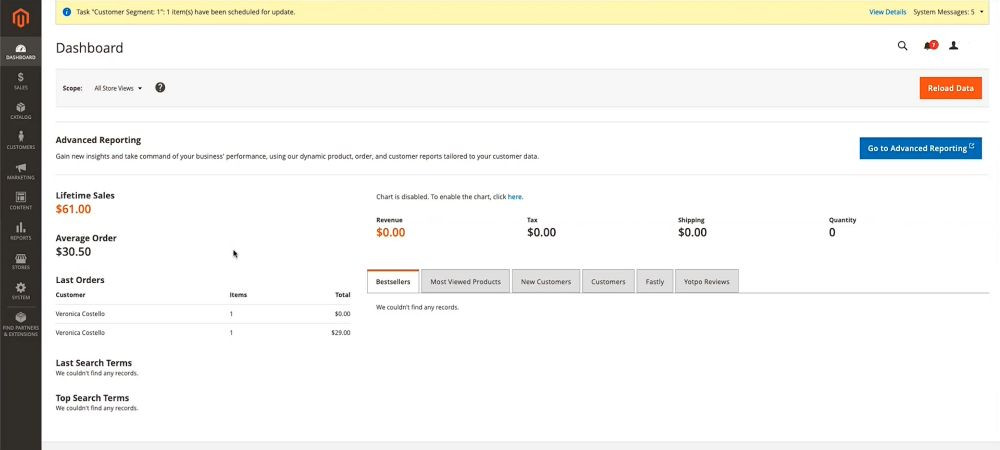Open the Marketing megaphone icon

click(x=20, y=171)
